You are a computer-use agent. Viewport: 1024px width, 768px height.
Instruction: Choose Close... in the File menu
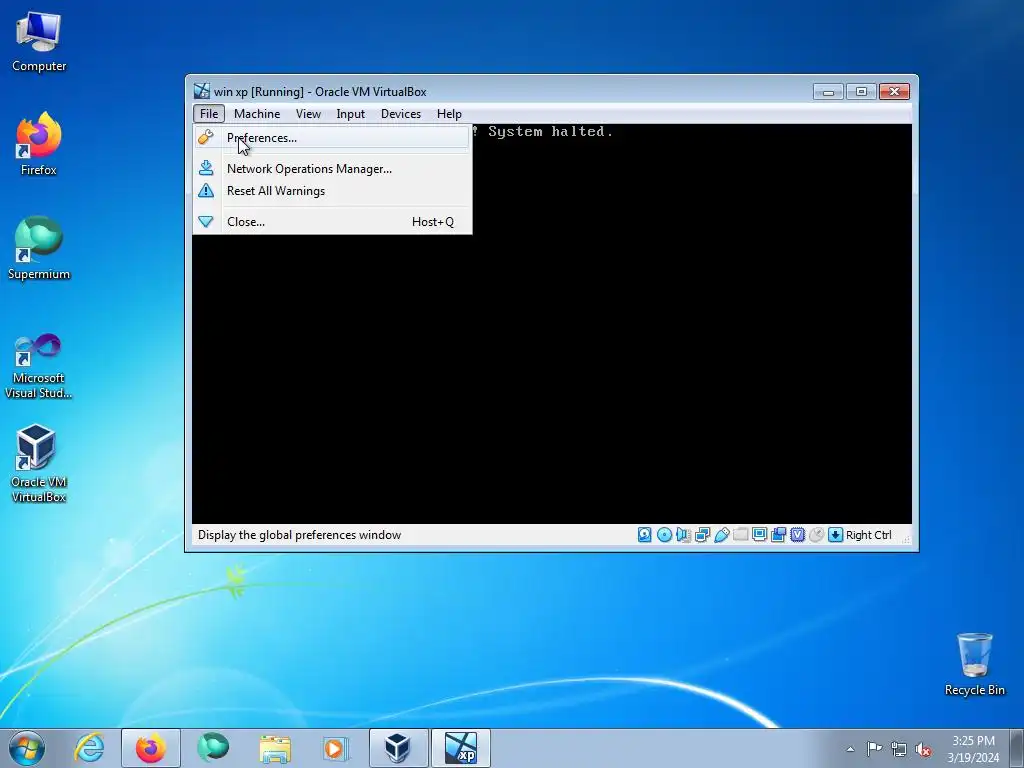pos(332,221)
